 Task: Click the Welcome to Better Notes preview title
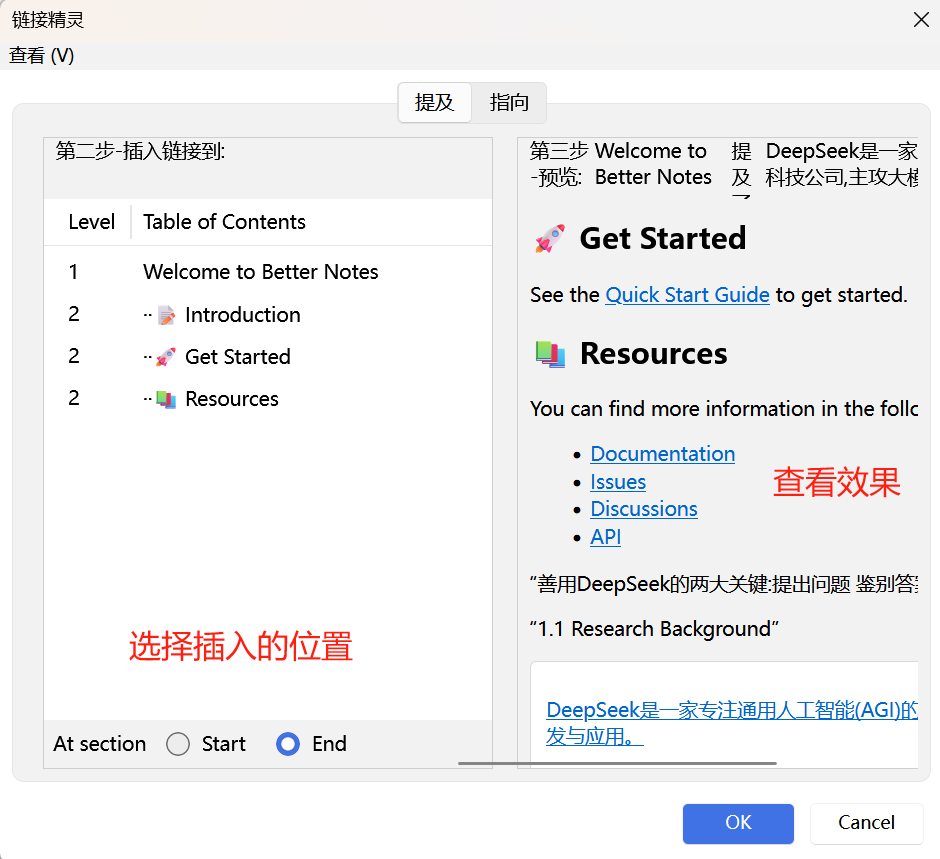[x=653, y=164]
